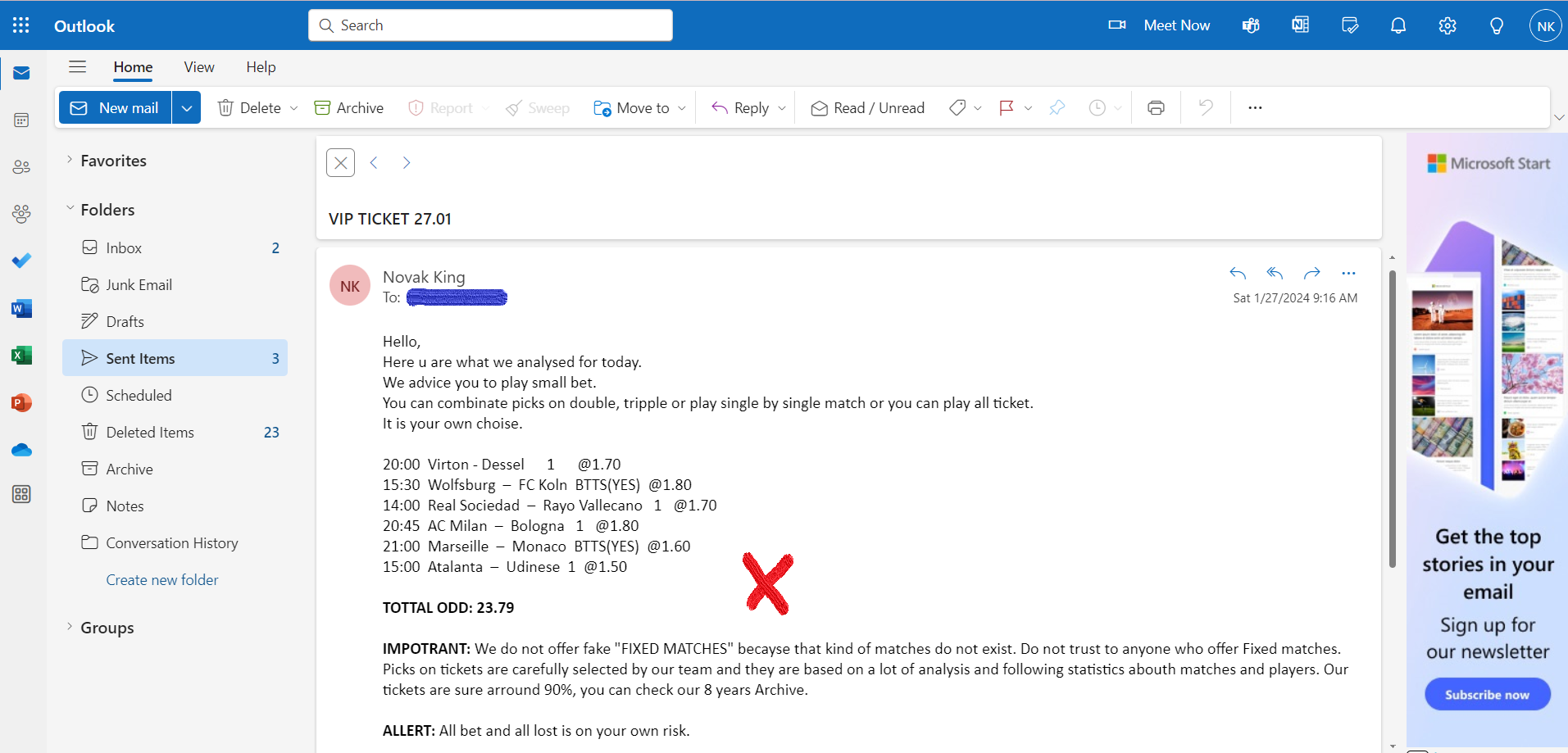The width and height of the screenshot is (1568, 753).
Task: Go to the previous message arrow
Action: pos(374,162)
